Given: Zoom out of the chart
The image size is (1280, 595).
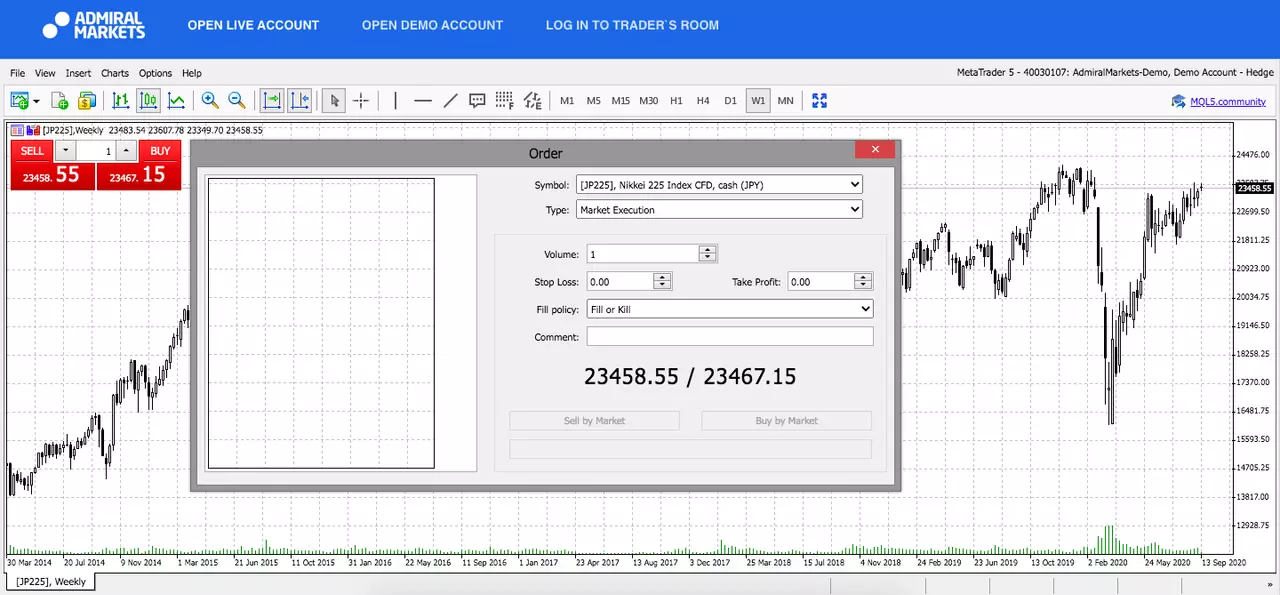Looking at the screenshot, I should [237, 100].
